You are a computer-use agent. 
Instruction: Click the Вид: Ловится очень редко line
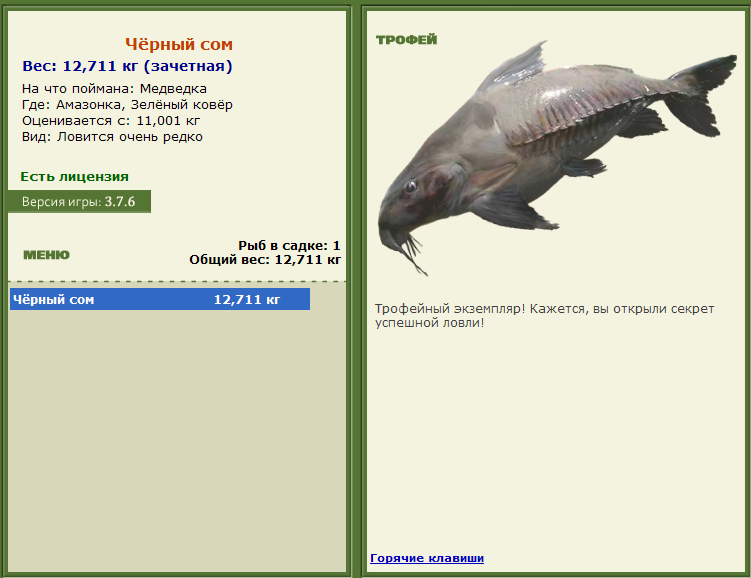click(112, 137)
